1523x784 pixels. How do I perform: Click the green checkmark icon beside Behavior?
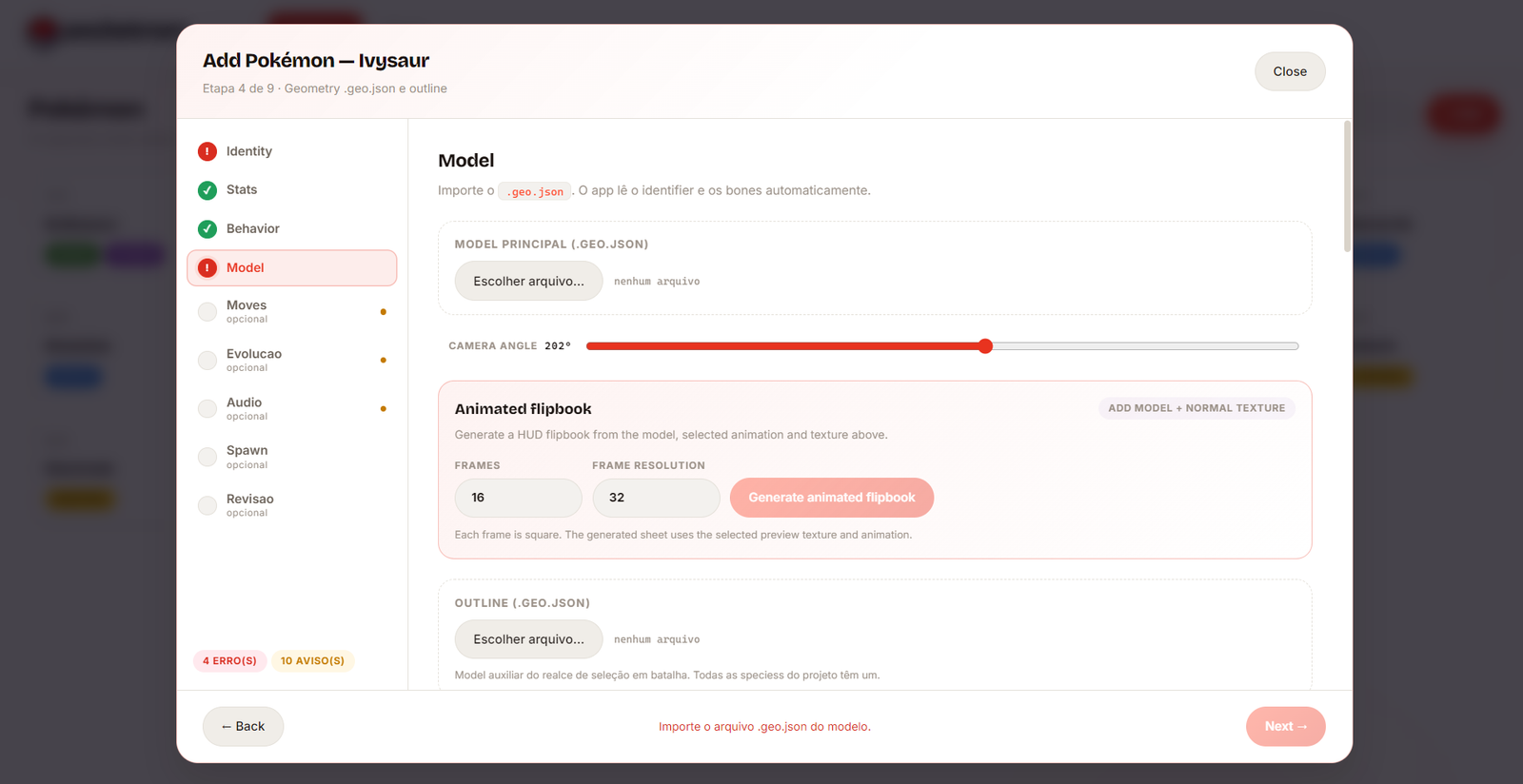pos(208,229)
